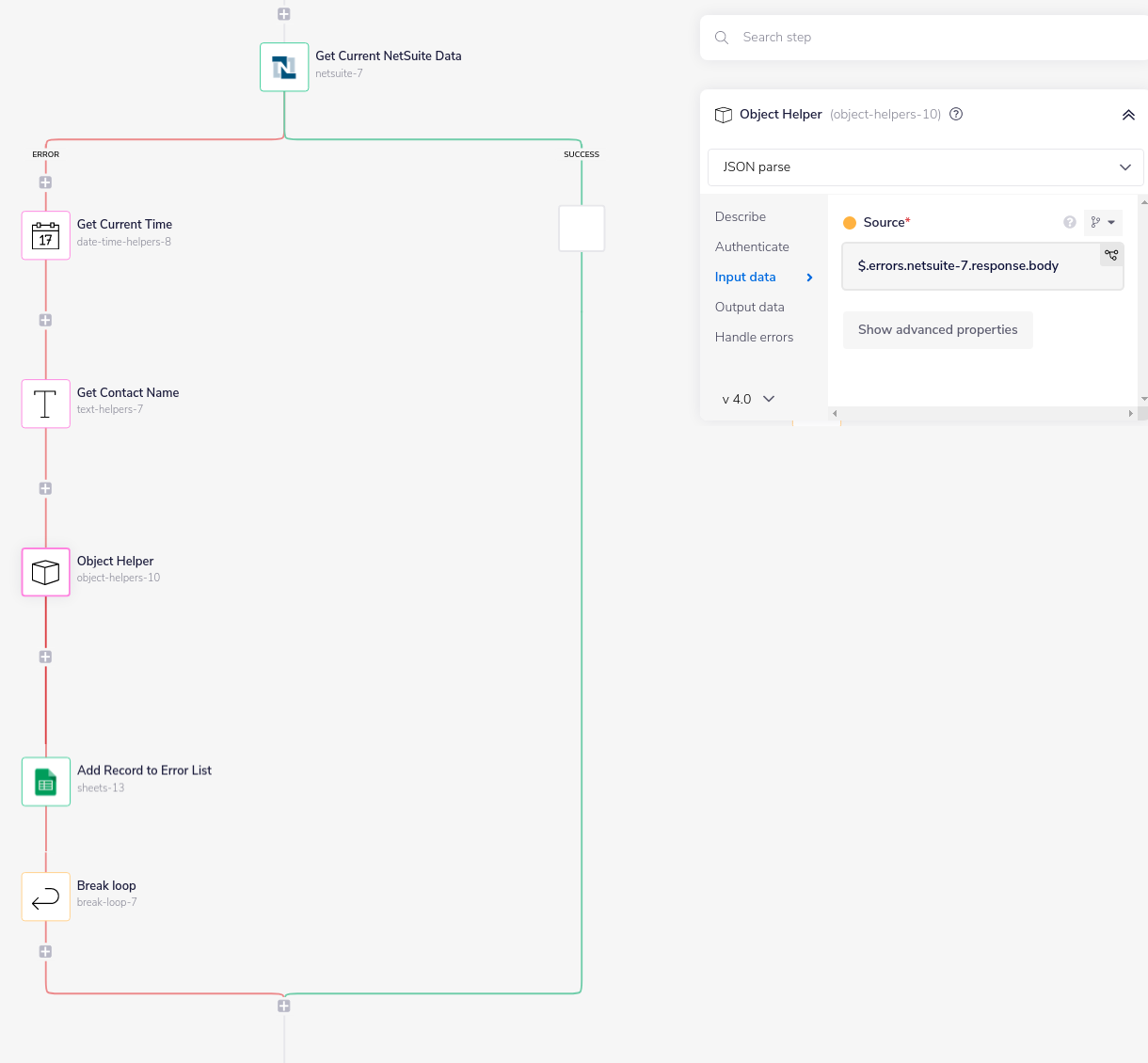Image resolution: width=1148 pixels, height=1063 pixels.
Task: Click Show advanced properties button
Action: [x=937, y=330]
